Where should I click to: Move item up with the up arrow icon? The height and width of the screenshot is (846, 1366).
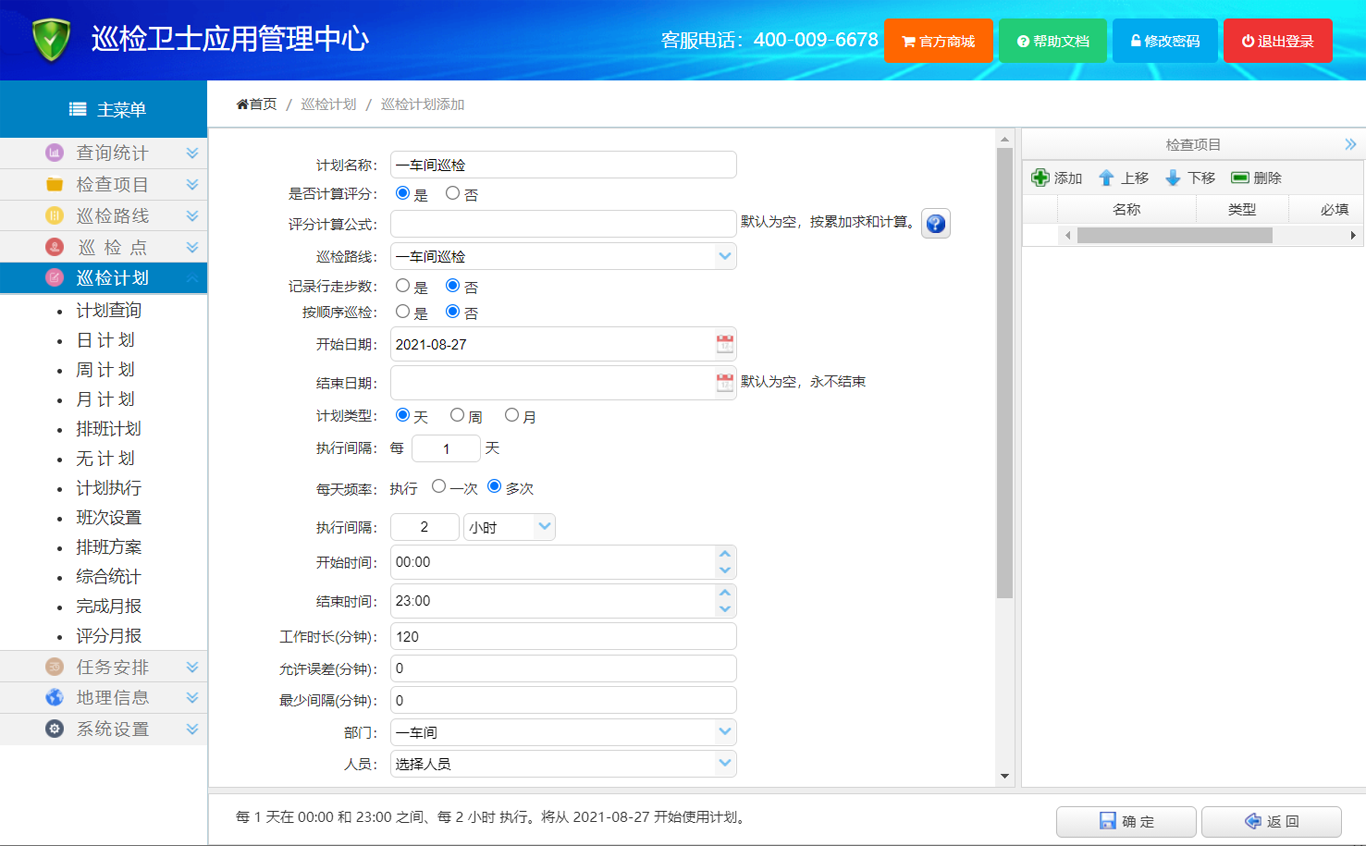click(1106, 178)
